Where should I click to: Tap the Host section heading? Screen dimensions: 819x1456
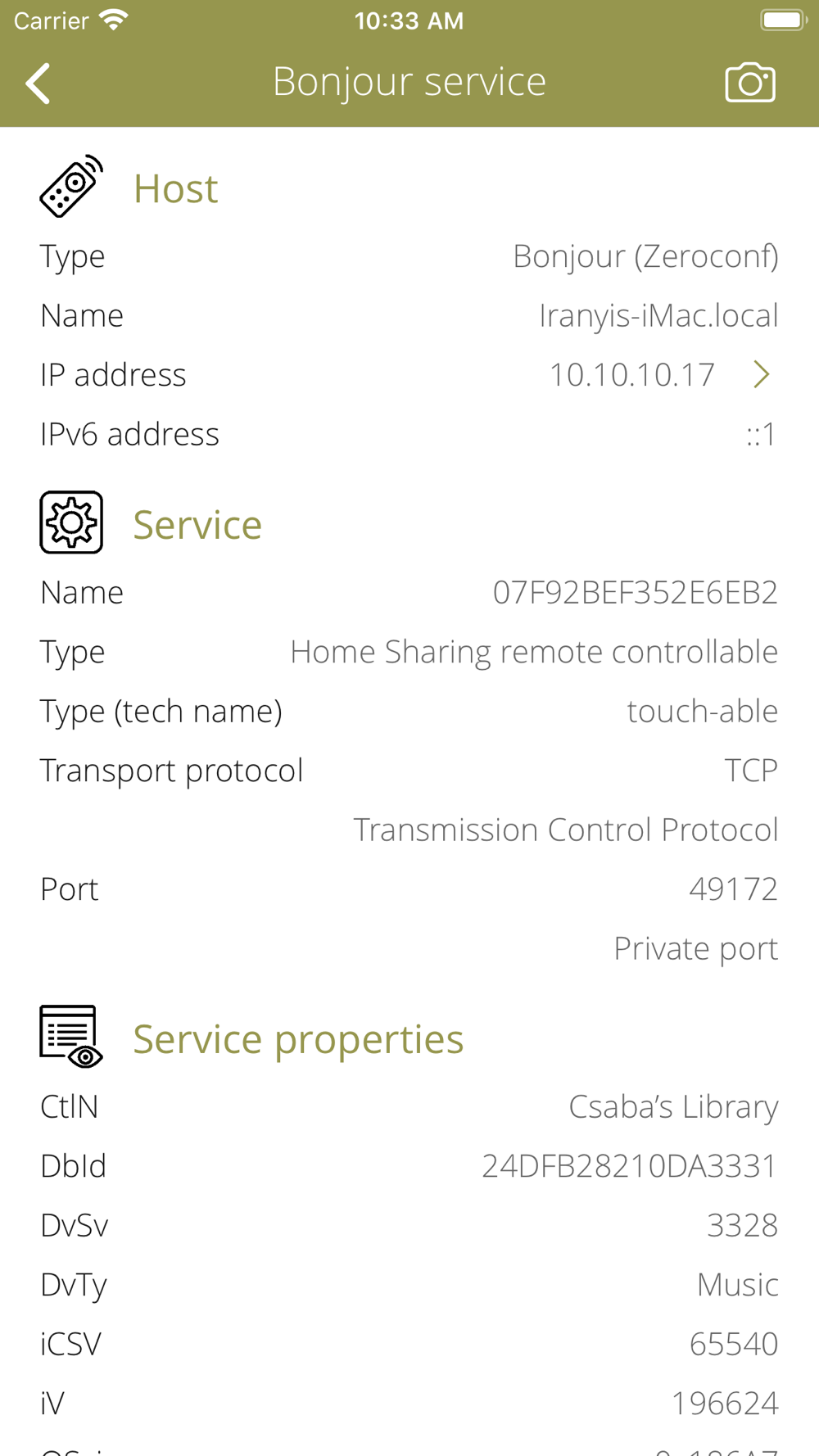click(176, 188)
